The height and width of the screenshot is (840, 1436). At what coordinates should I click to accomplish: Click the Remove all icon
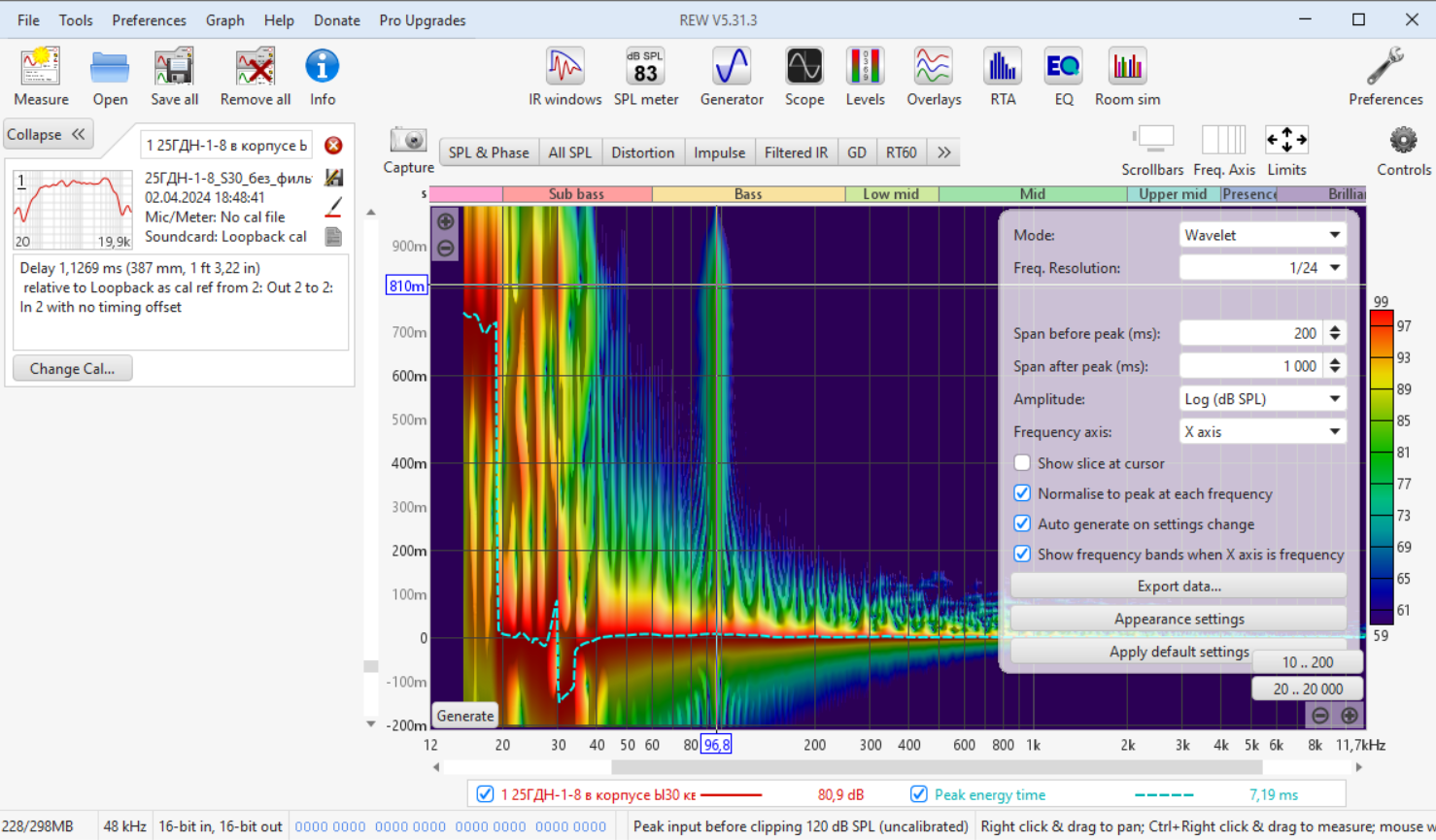(256, 67)
